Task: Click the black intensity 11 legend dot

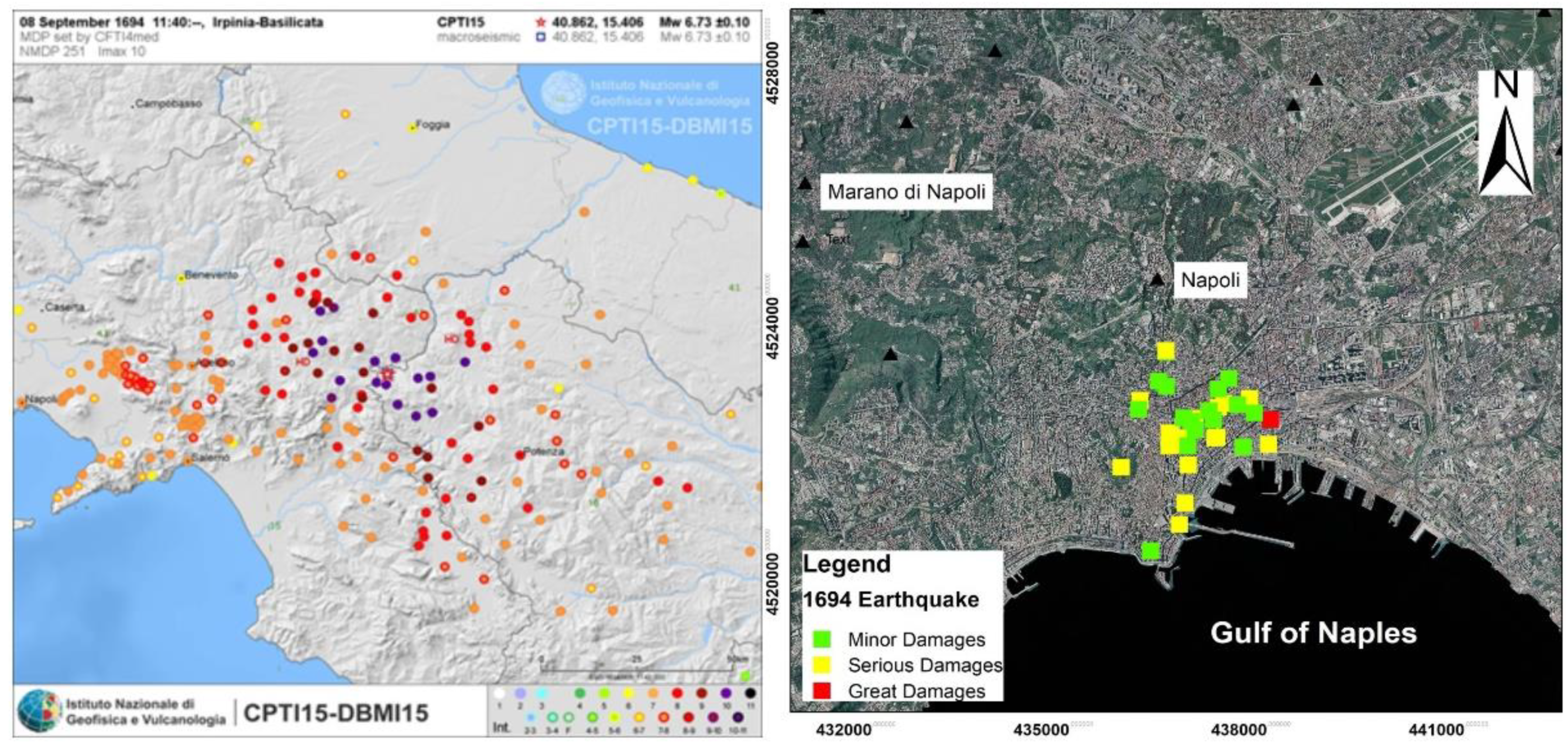Action: coord(750,693)
